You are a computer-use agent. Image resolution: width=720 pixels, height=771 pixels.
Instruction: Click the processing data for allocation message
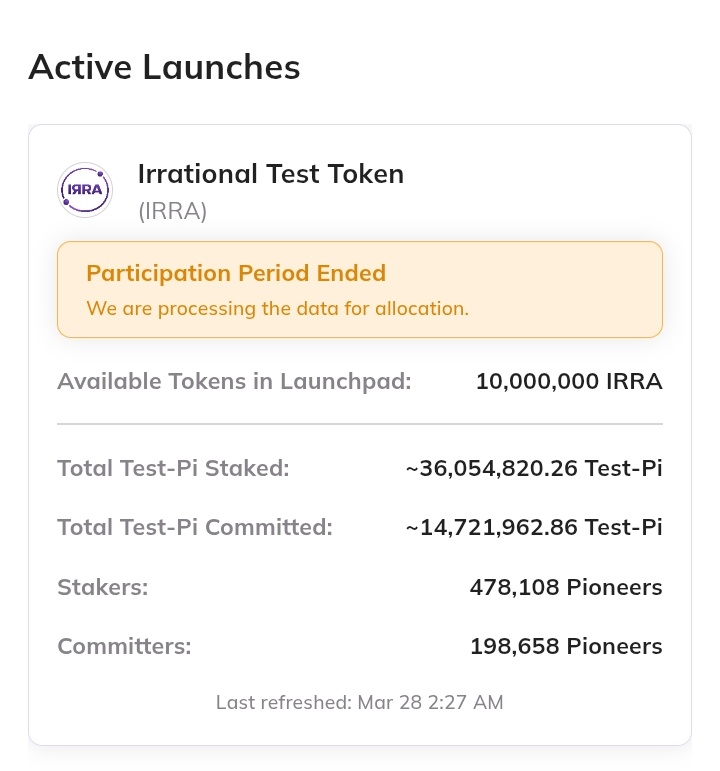tap(277, 308)
